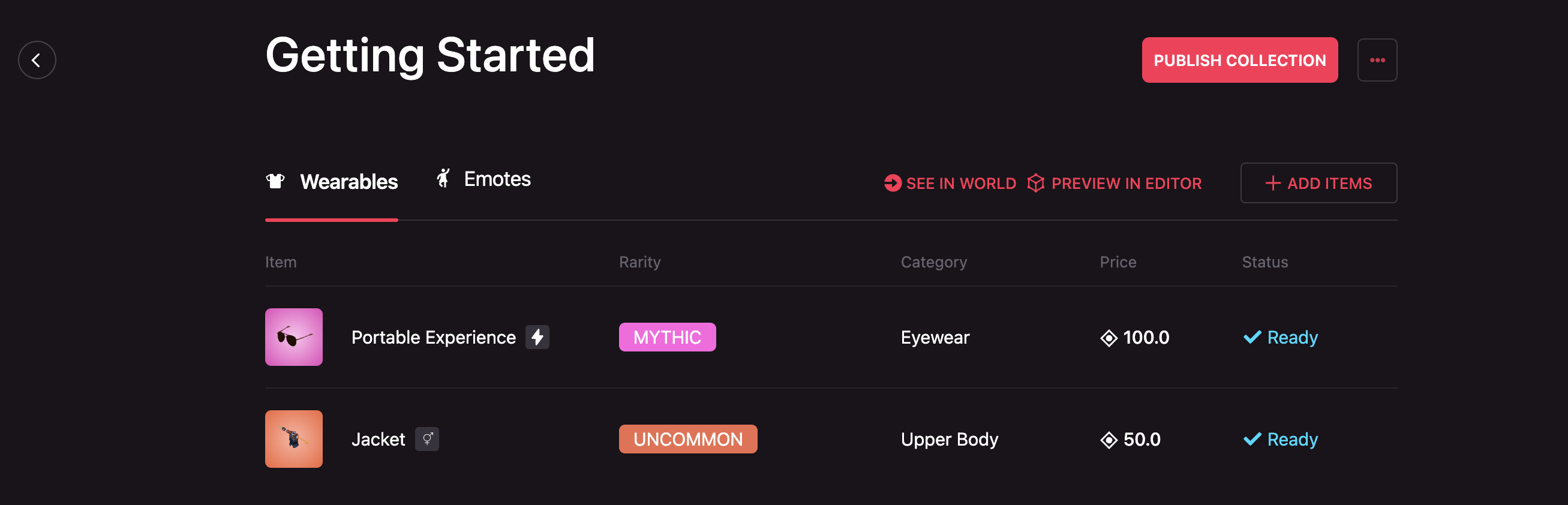The width and height of the screenshot is (1568, 505).
Task: Click the Ready checkmark for Portable Experience
Action: point(1252,337)
